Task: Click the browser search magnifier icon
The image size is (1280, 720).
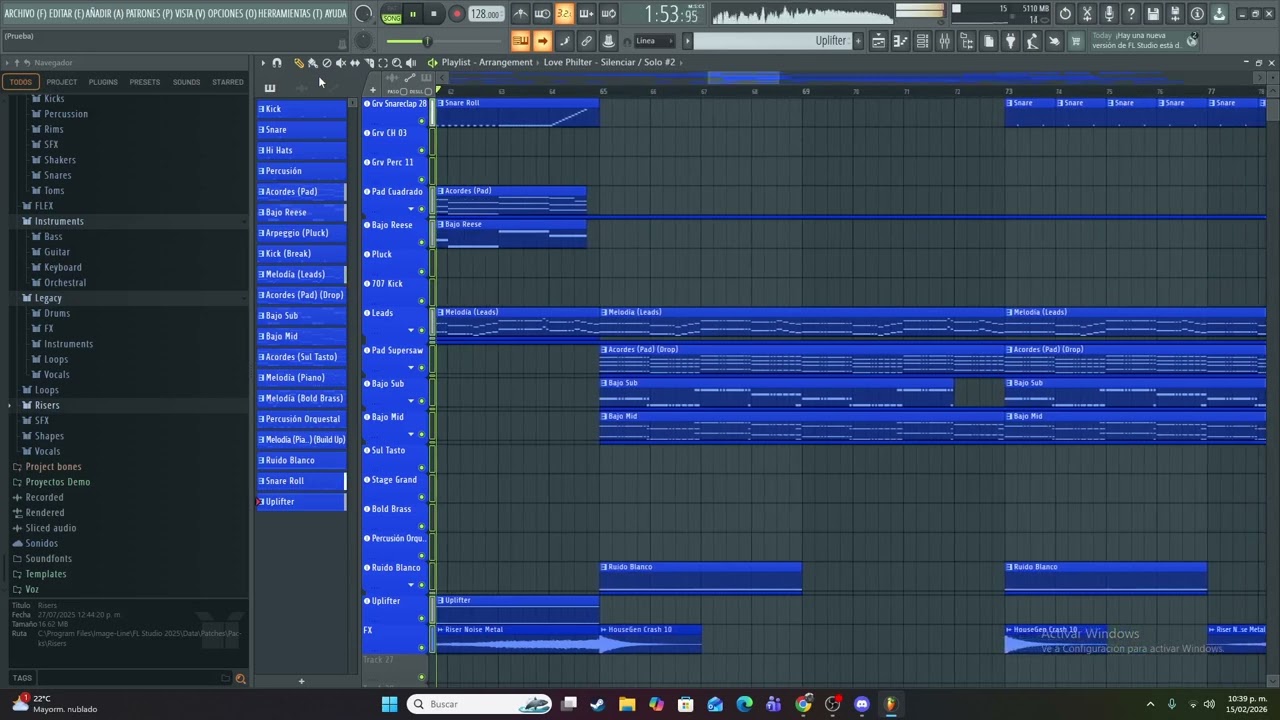Action: [240, 679]
